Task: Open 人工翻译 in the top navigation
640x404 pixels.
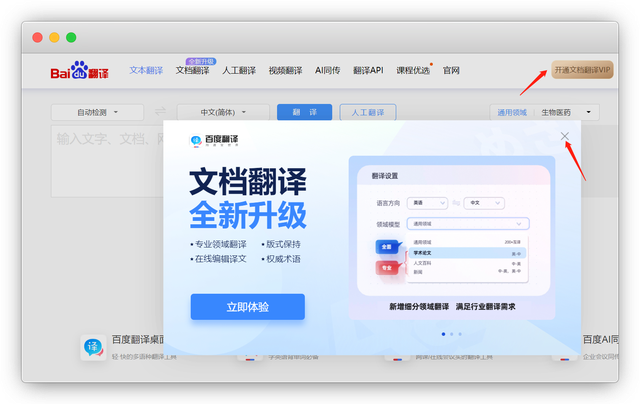Action: pos(239,70)
